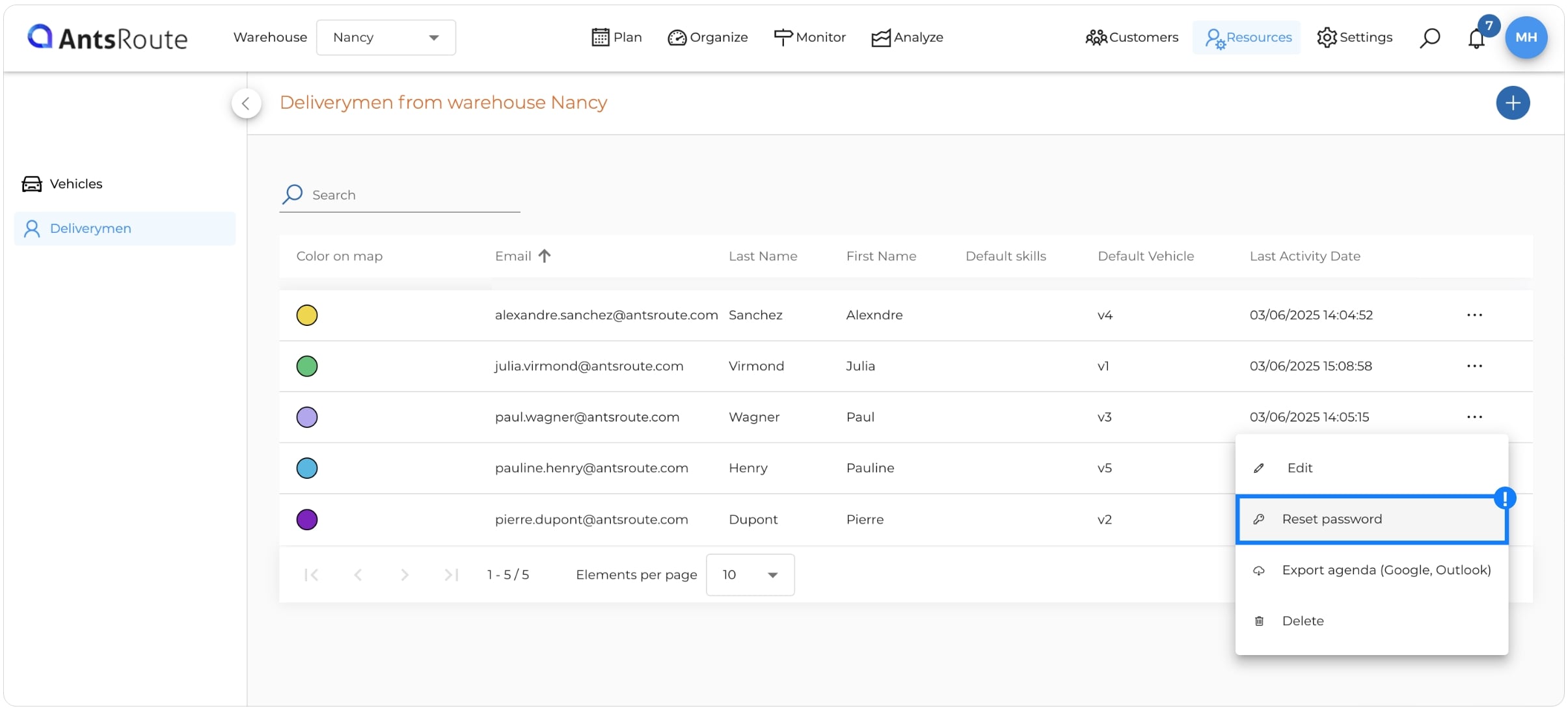Click the key icon beside Reset password
This screenshot has width=1568, height=711.
[1259, 519]
